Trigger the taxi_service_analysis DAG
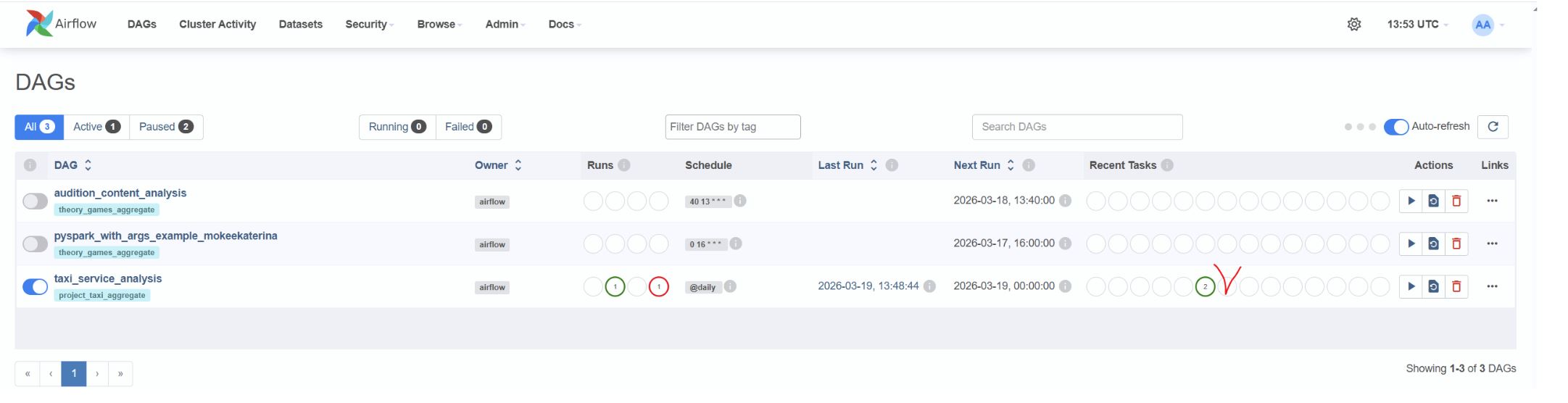The width and height of the screenshot is (1568, 403). pos(1411,286)
